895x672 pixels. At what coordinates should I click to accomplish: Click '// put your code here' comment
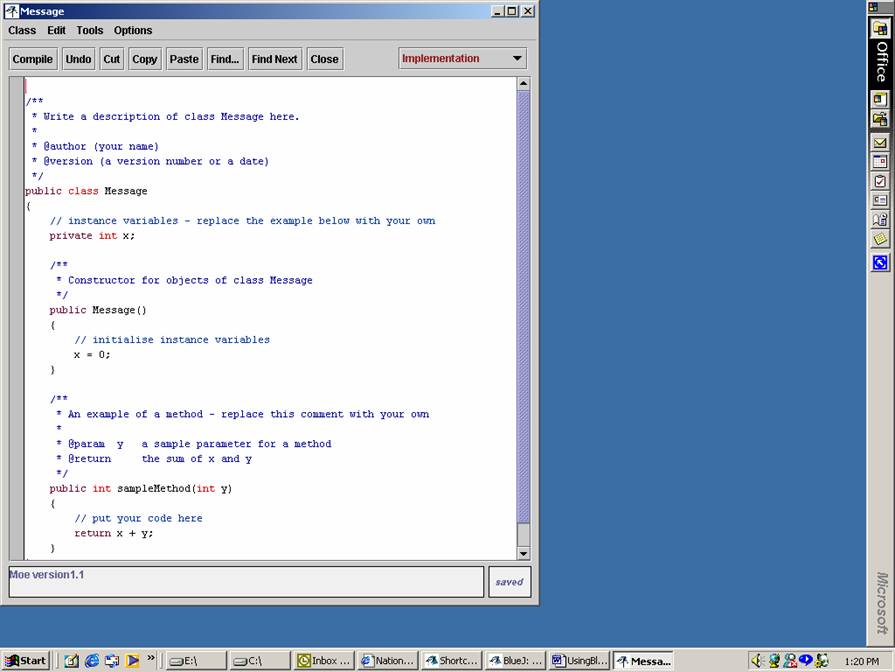(138, 518)
